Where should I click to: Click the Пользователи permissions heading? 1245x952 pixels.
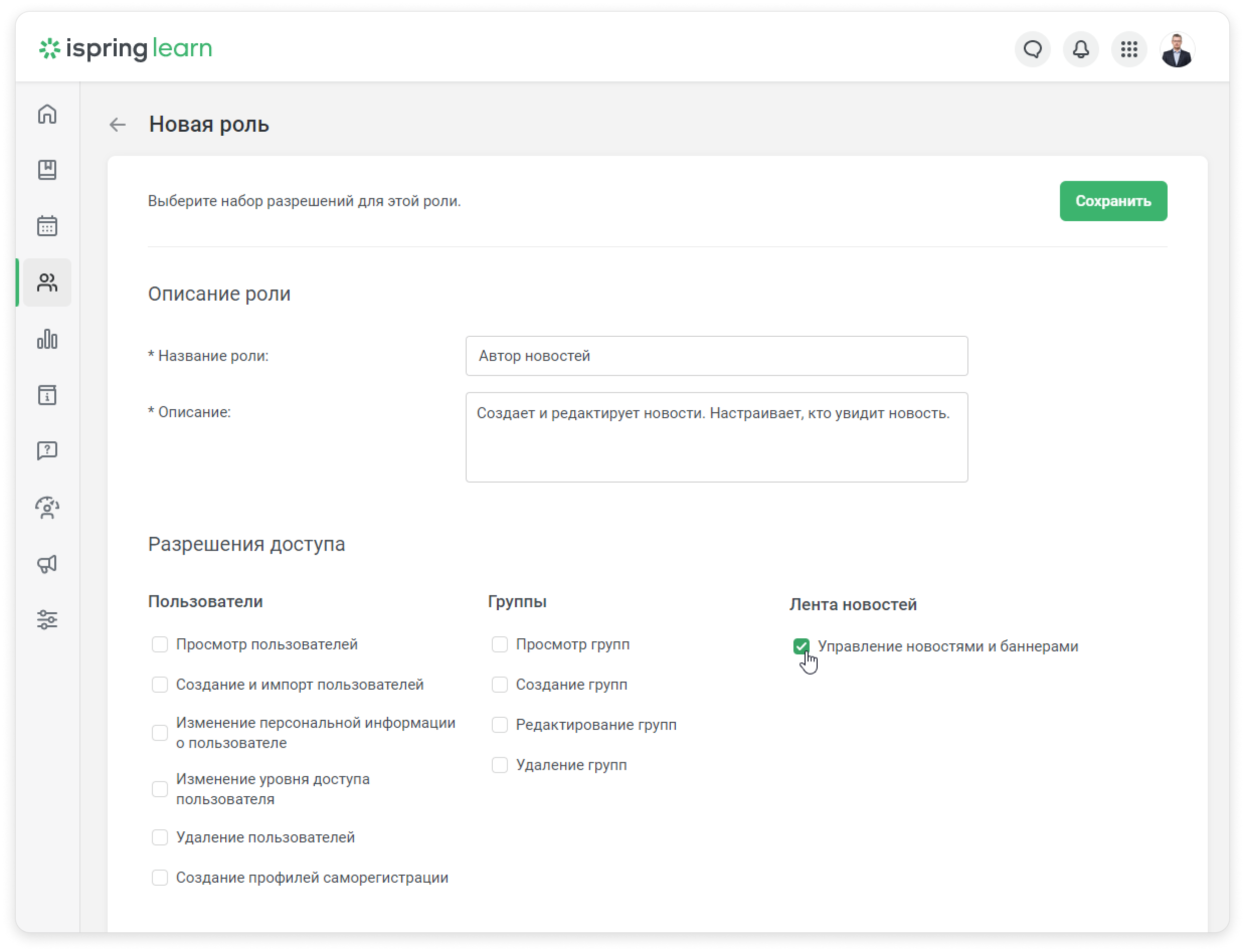pyautogui.click(x=205, y=601)
